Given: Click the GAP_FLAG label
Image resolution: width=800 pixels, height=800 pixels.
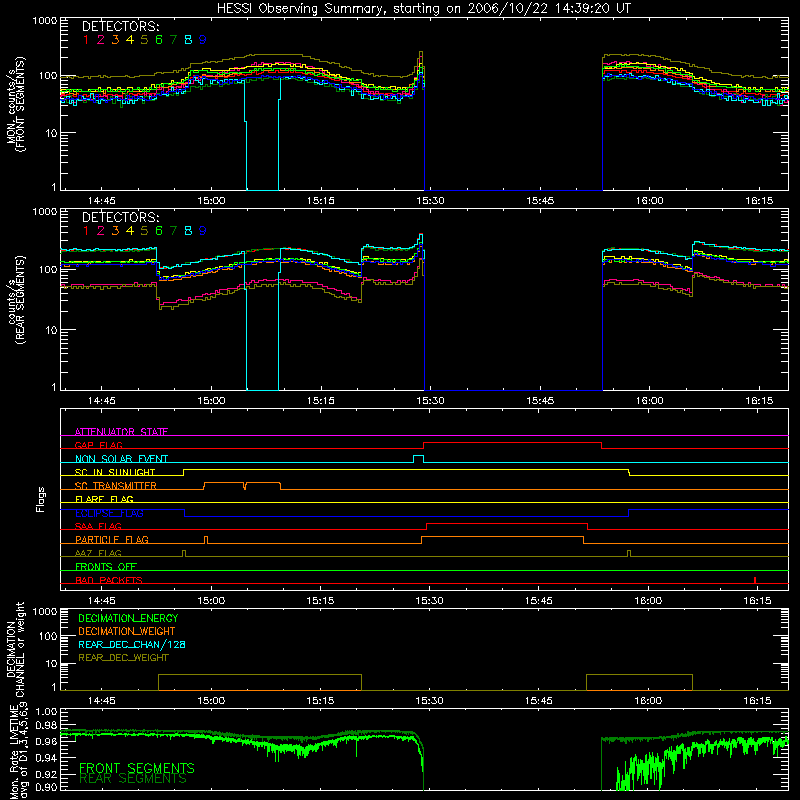Looking at the screenshot, I should pos(98,445).
